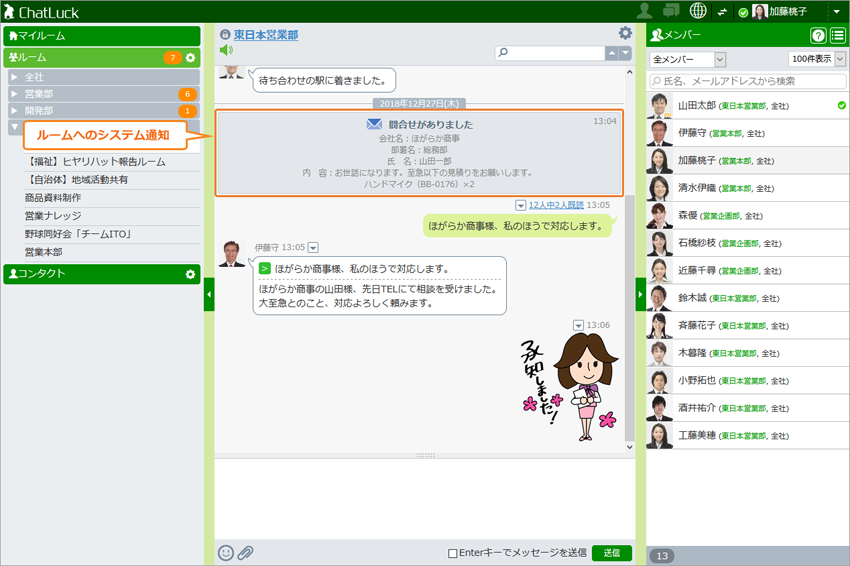Open the help question mark icon
The width and height of the screenshot is (850, 566).
(818, 36)
